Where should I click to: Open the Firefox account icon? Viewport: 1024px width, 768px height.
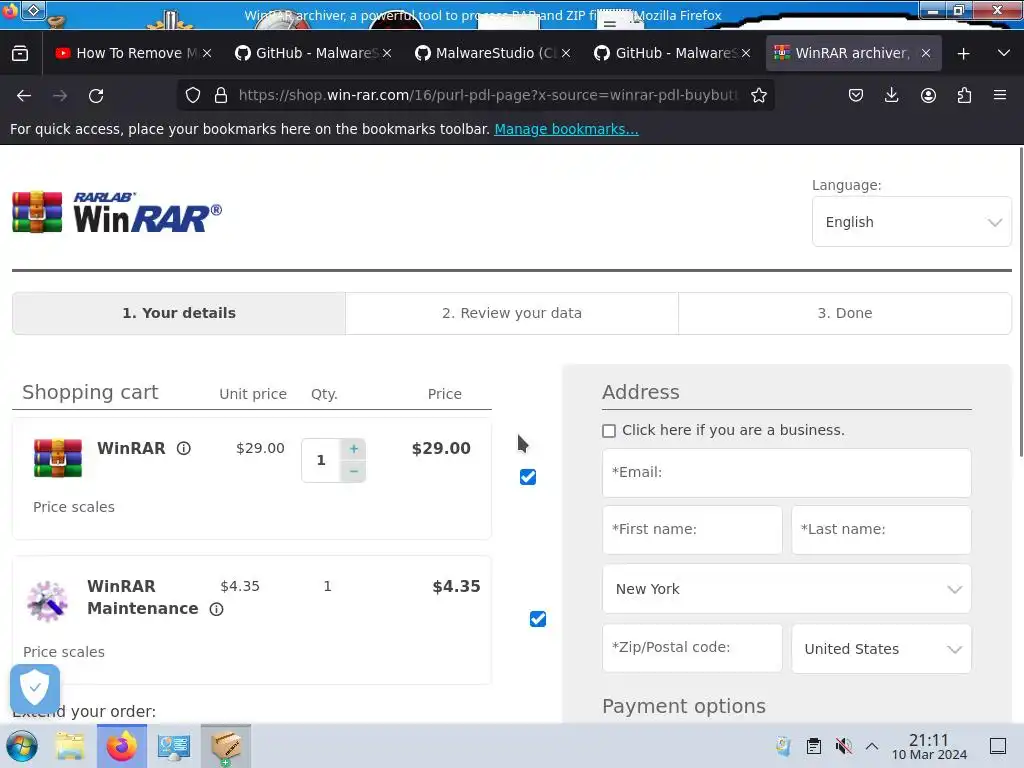point(928,95)
